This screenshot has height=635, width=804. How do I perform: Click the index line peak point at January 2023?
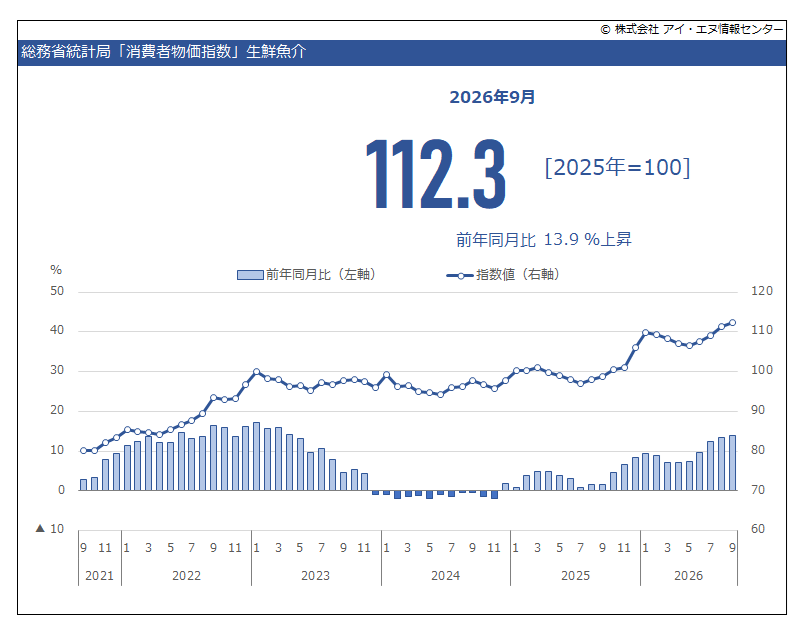click(256, 371)
